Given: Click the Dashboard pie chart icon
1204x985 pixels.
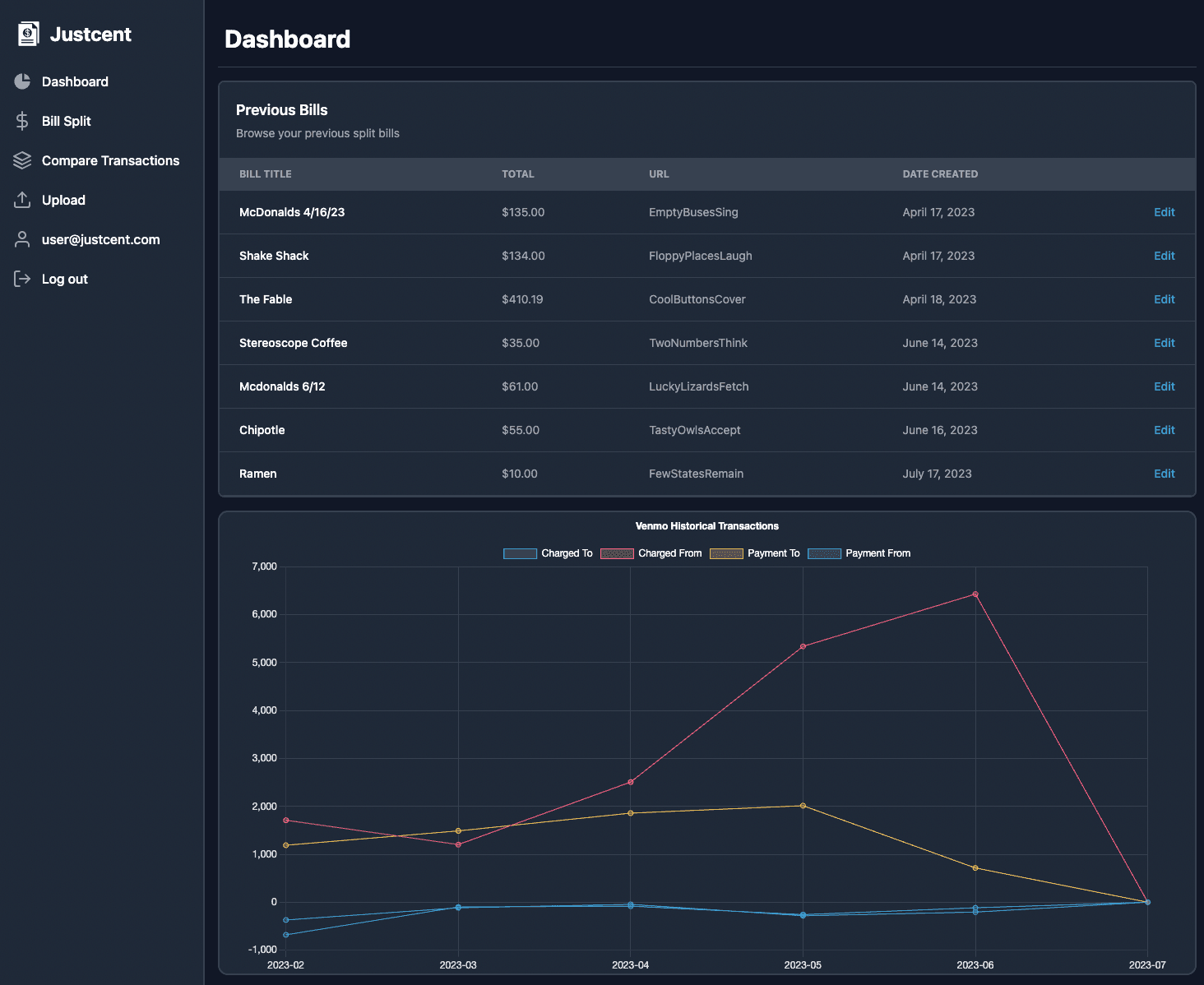Looking at the screenshot, I should click(x=22, y=81).
